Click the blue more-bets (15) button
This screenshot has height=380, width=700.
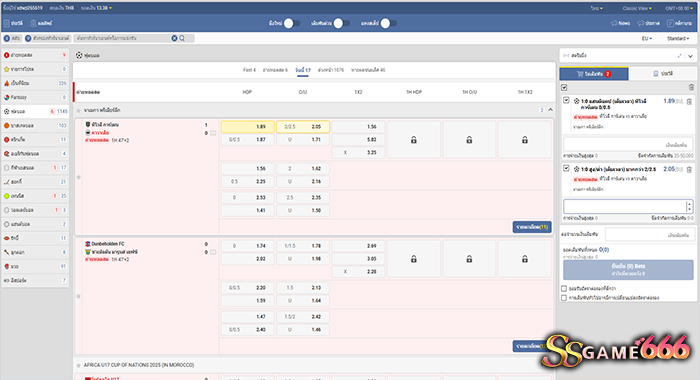532,227
